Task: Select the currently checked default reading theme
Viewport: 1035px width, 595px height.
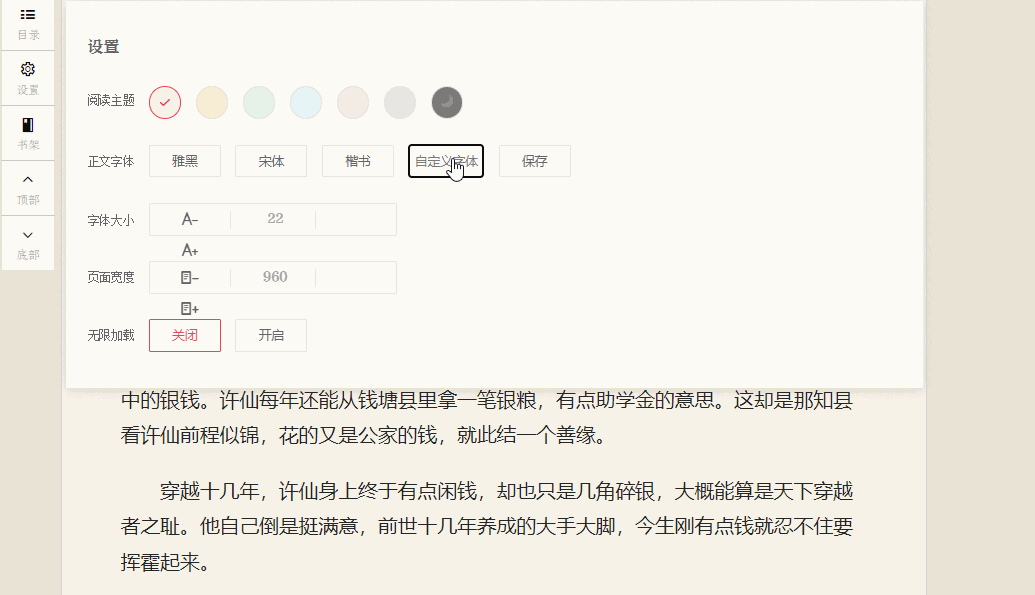Action: pos(164,102)
